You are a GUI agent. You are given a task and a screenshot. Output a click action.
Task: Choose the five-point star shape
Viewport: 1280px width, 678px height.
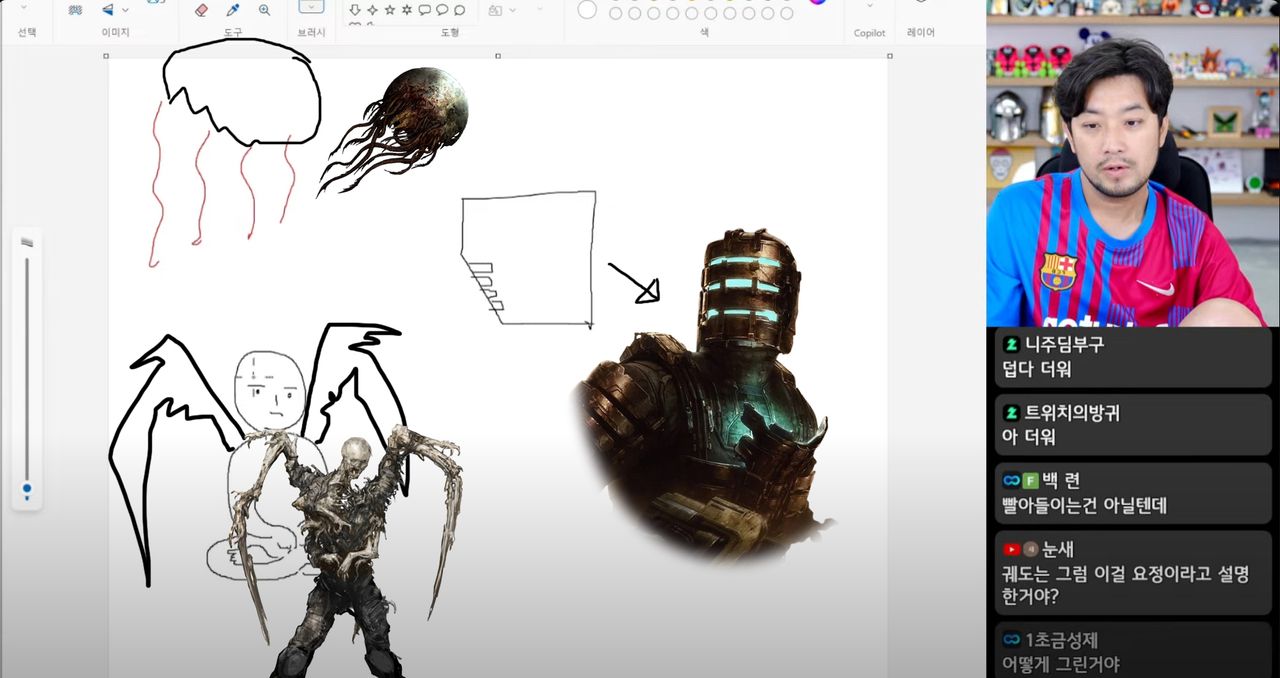point(389,10)
